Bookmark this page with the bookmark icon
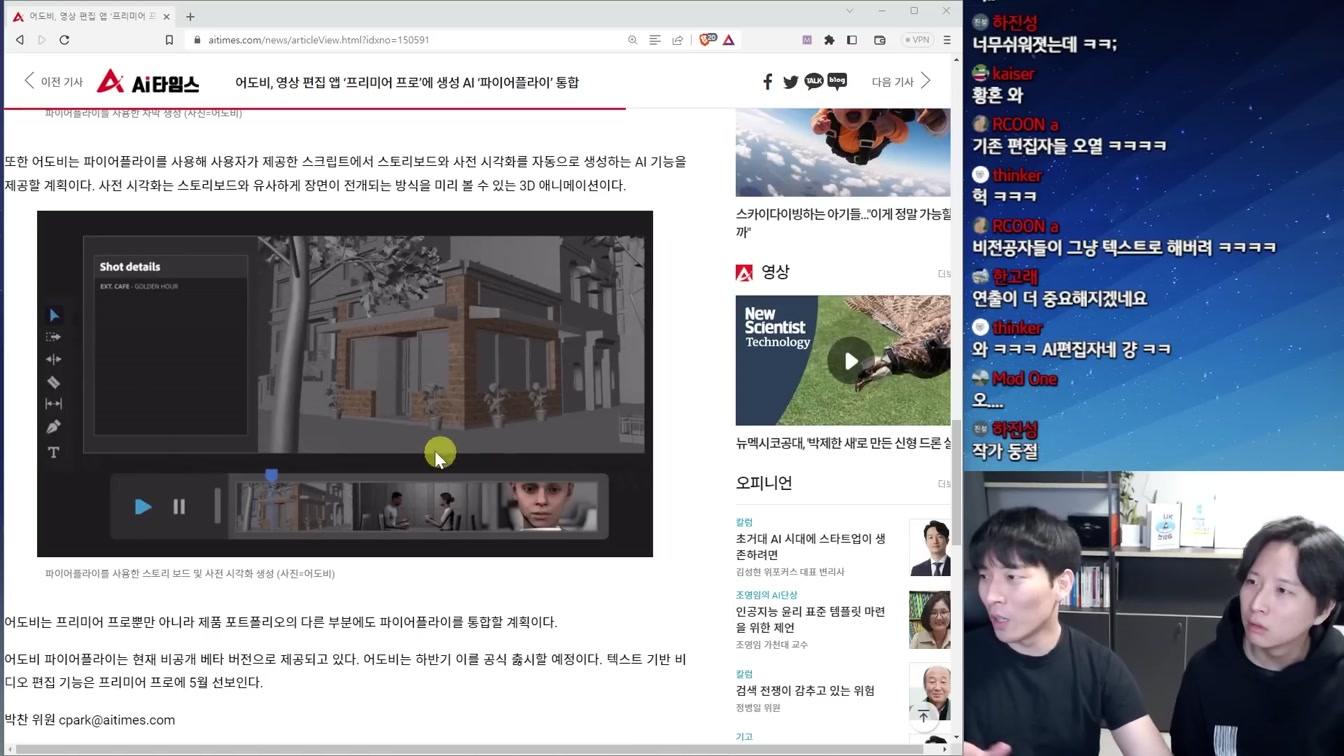 169,40
